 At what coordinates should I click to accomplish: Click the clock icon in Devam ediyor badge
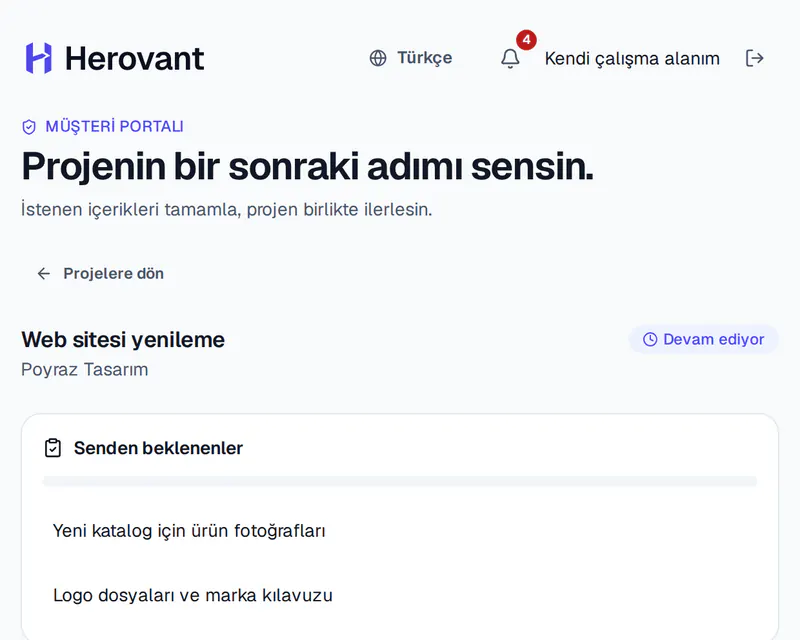point(650,339)
